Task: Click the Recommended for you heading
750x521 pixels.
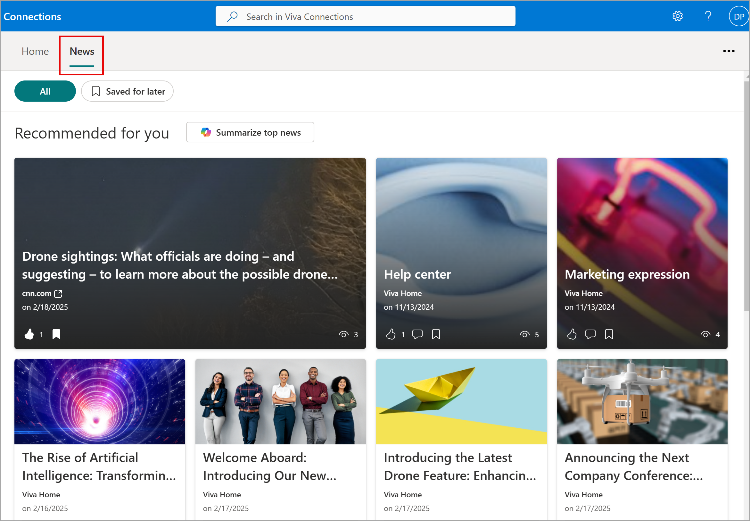Action: (x=92, y=133)
